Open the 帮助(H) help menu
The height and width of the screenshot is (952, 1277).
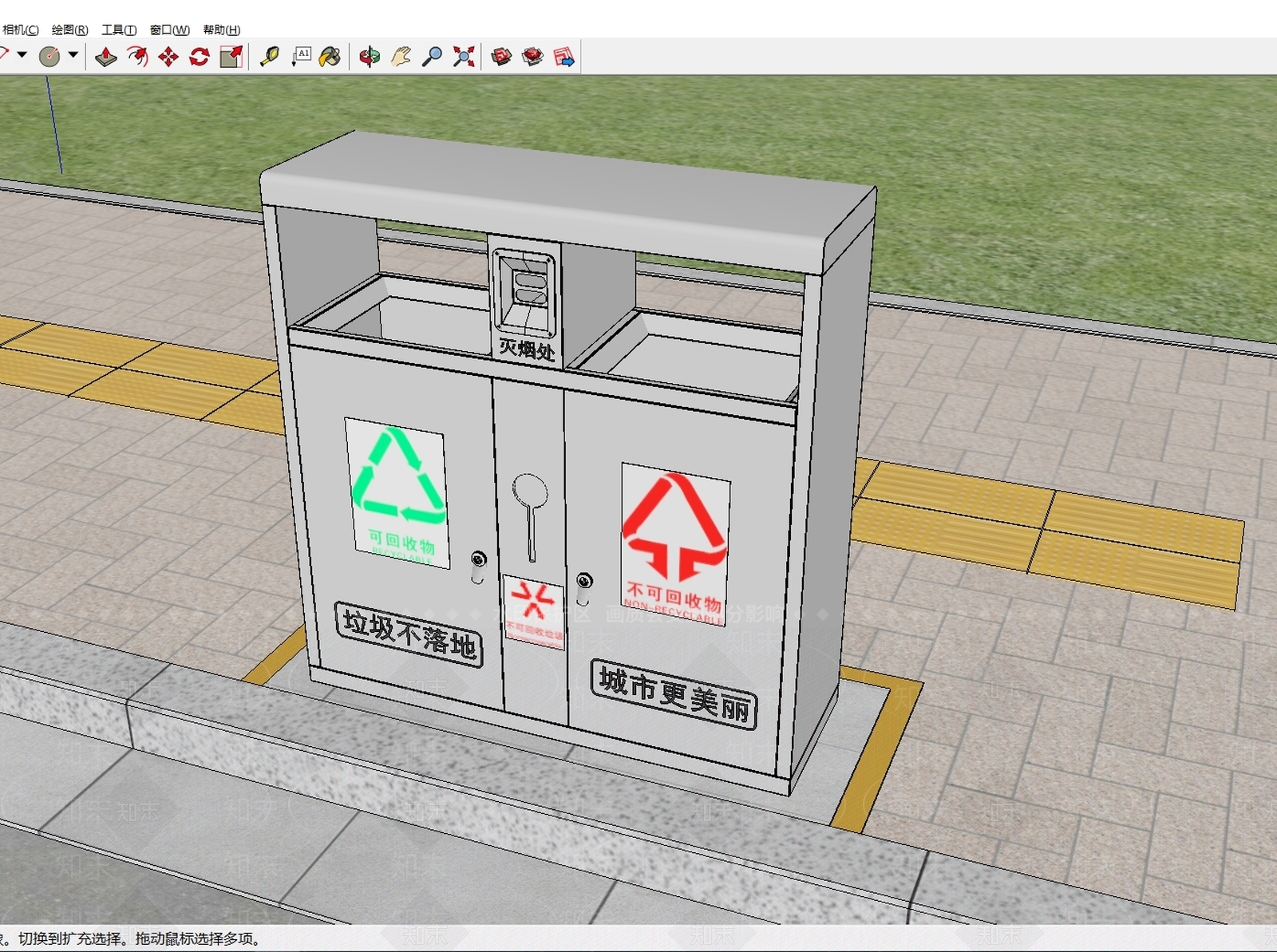221,30
